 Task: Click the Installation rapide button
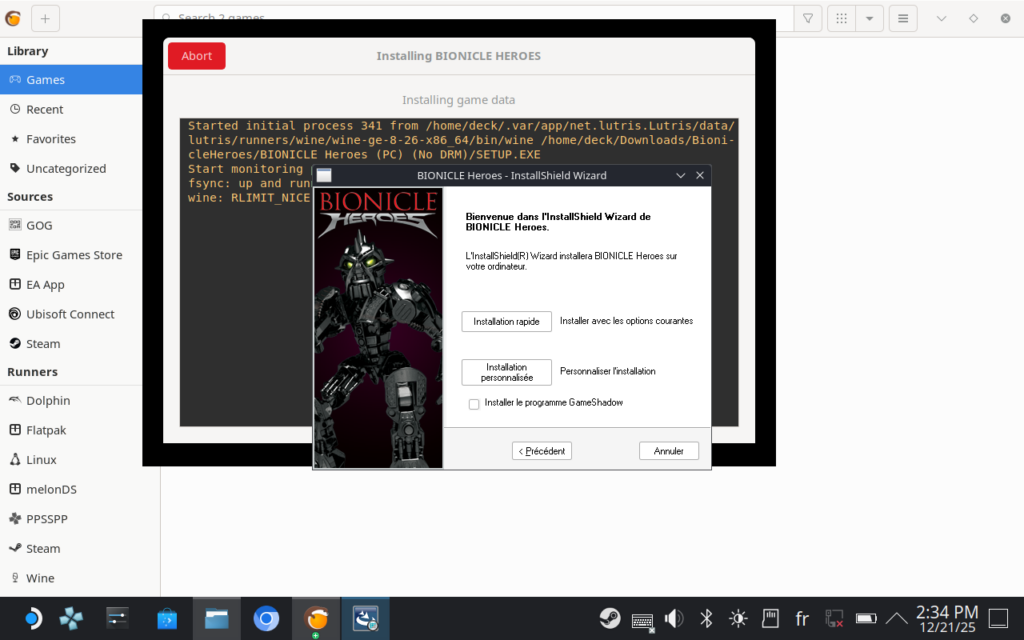pos(506,321)
